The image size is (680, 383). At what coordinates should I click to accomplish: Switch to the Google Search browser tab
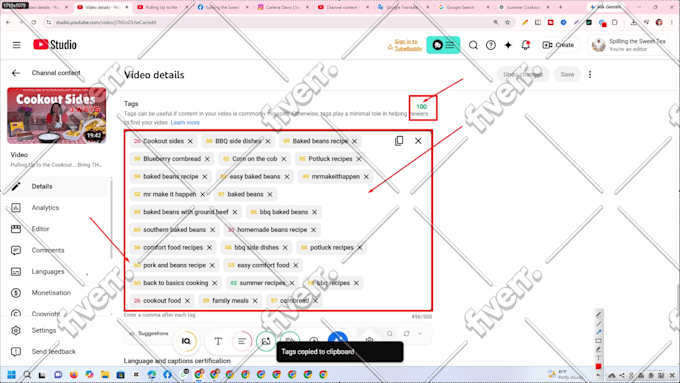tap(462, 7)
